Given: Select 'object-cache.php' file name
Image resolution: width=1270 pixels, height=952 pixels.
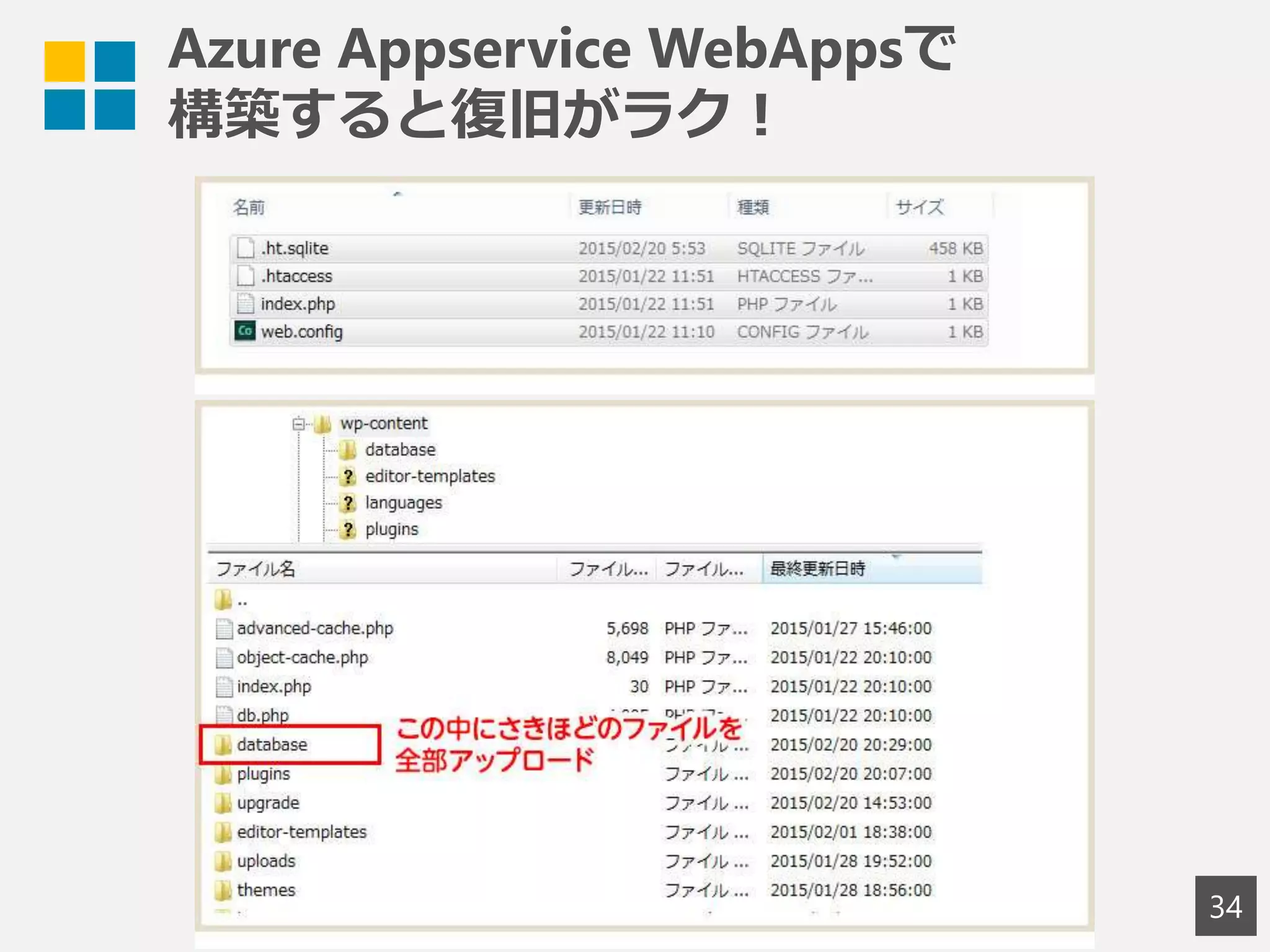Looking at the screenshot, I should coord(303,658).
